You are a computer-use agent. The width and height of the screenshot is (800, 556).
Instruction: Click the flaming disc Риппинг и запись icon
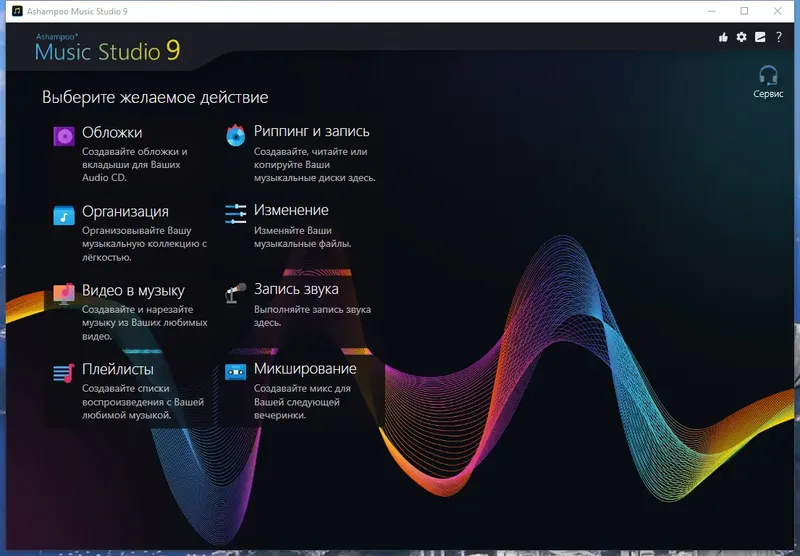pyautogui.click(x=236, y=135)
